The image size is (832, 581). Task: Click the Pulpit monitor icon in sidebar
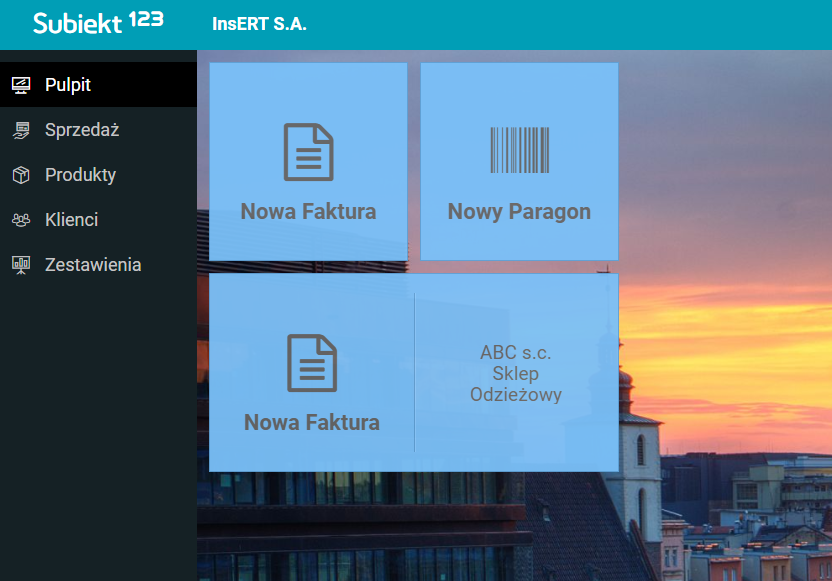21,85
